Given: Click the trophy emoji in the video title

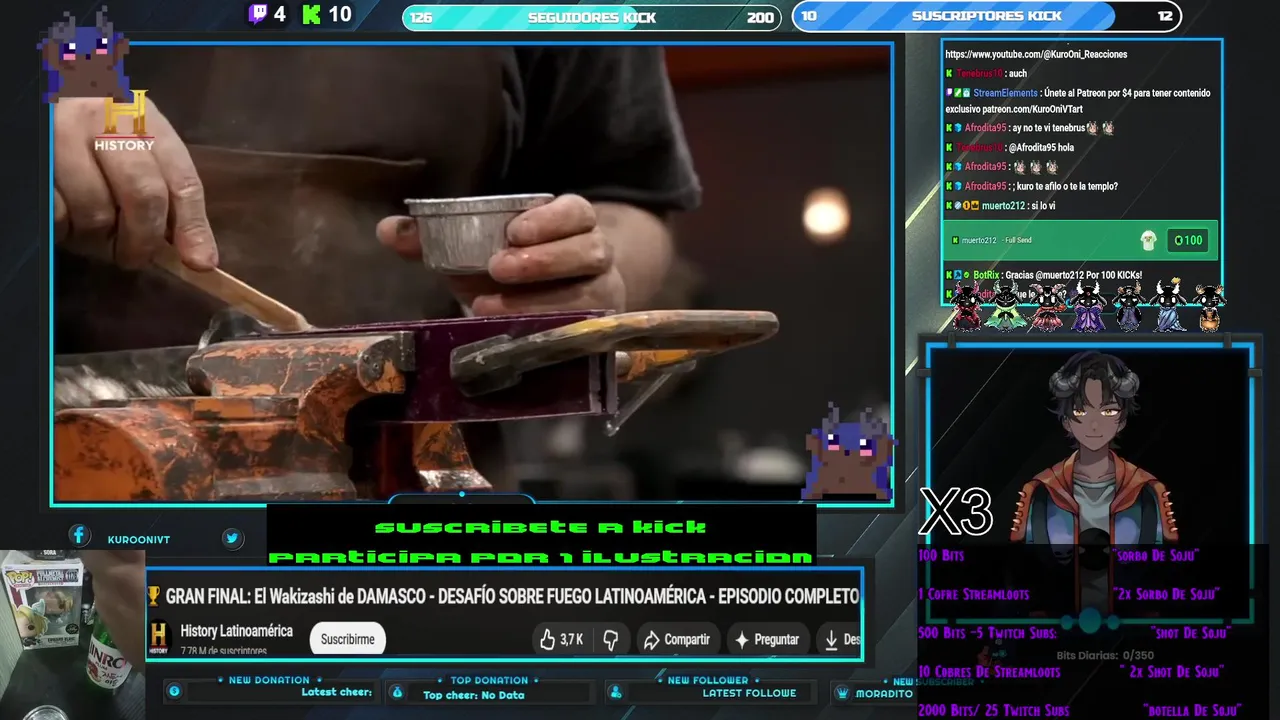Looking at the screenshot, I should (x=154, y=596).
